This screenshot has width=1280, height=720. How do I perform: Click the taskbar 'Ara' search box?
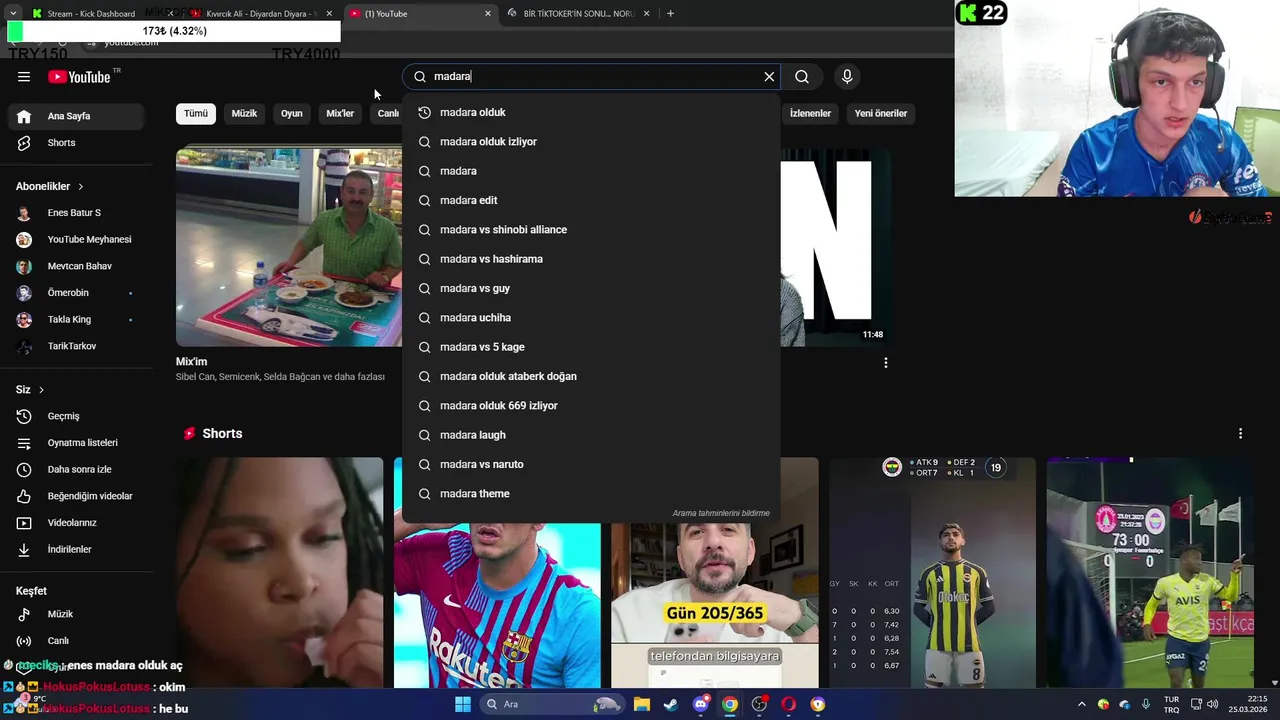551,704
